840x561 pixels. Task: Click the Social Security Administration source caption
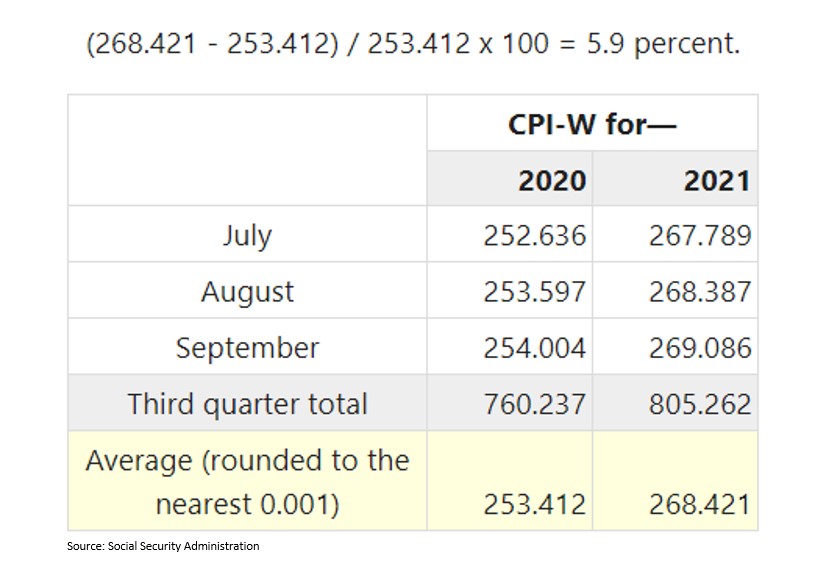[x=163, y=546]
